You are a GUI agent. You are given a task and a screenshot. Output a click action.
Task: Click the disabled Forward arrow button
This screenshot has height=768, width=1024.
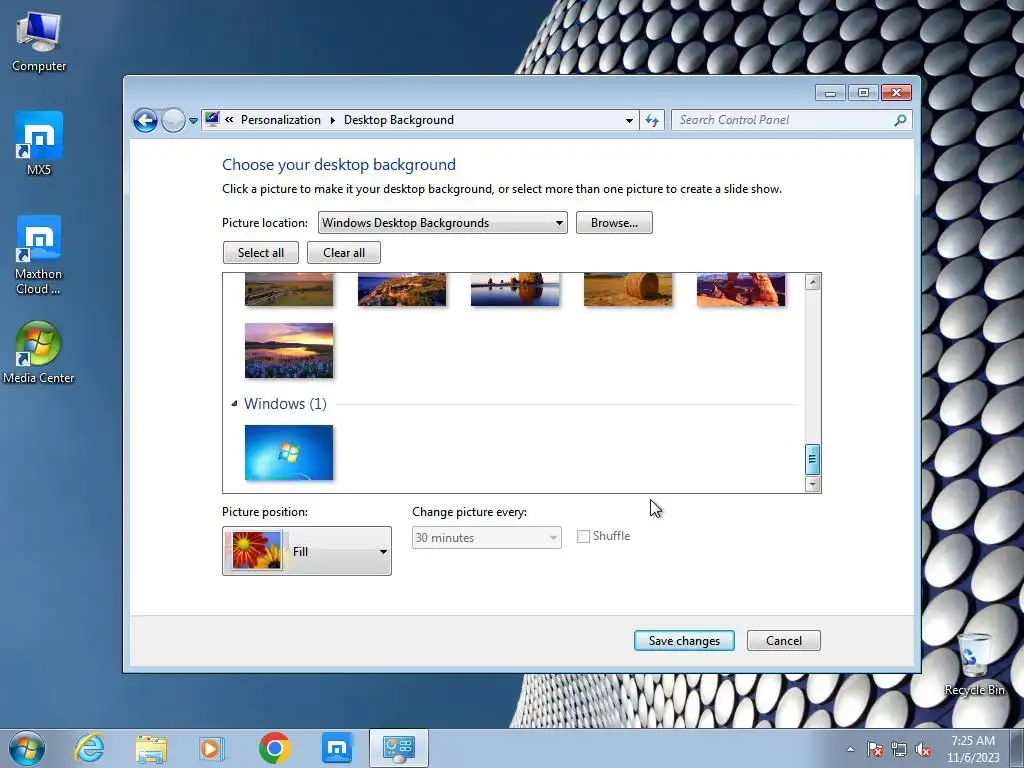tap(173, 120)
